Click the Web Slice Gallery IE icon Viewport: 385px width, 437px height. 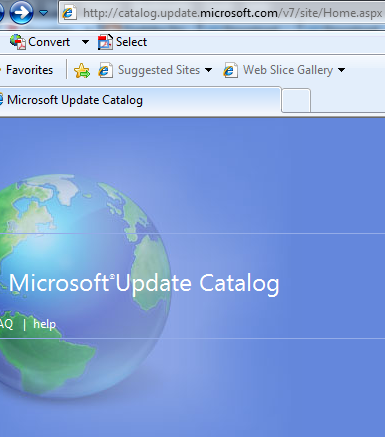(x=230, y=70)
